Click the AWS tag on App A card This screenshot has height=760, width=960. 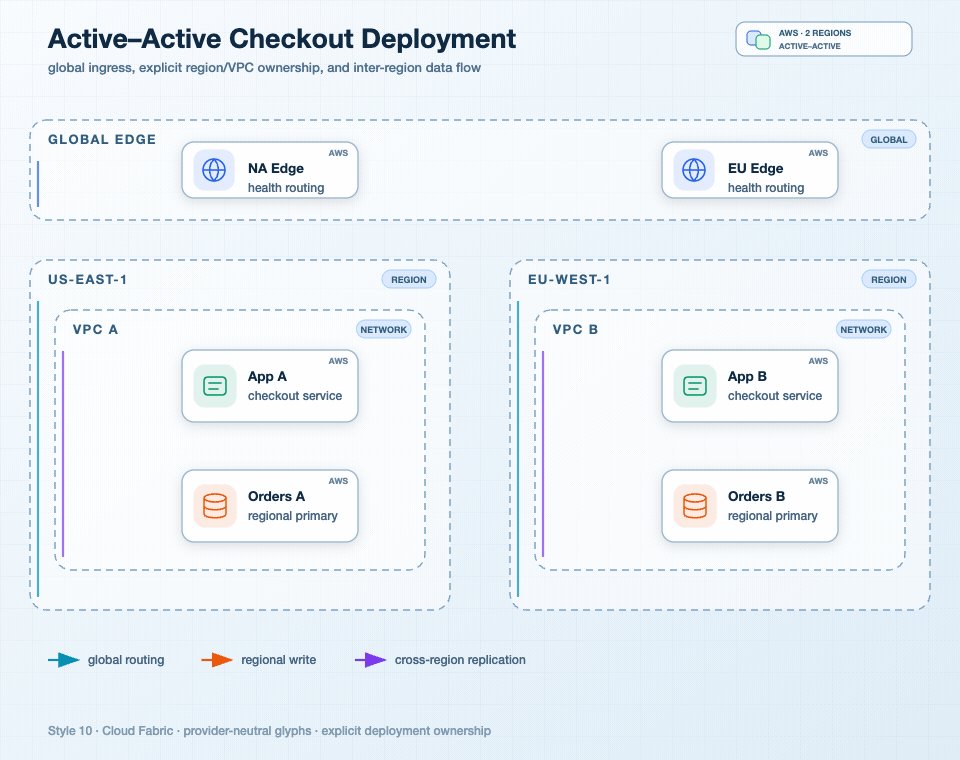click(x=338, y=361)
